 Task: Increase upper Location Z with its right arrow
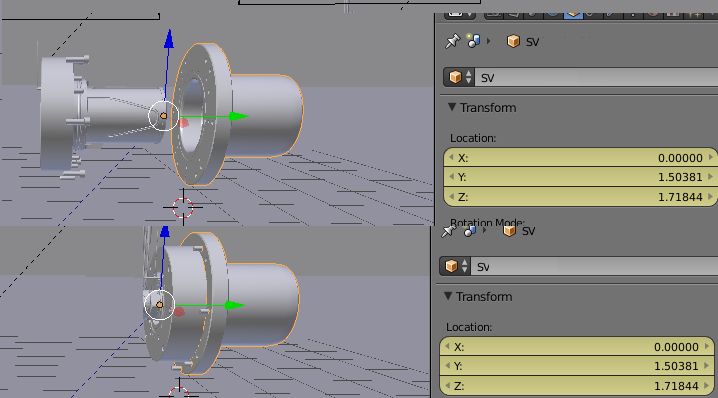(x=711, y=196)
